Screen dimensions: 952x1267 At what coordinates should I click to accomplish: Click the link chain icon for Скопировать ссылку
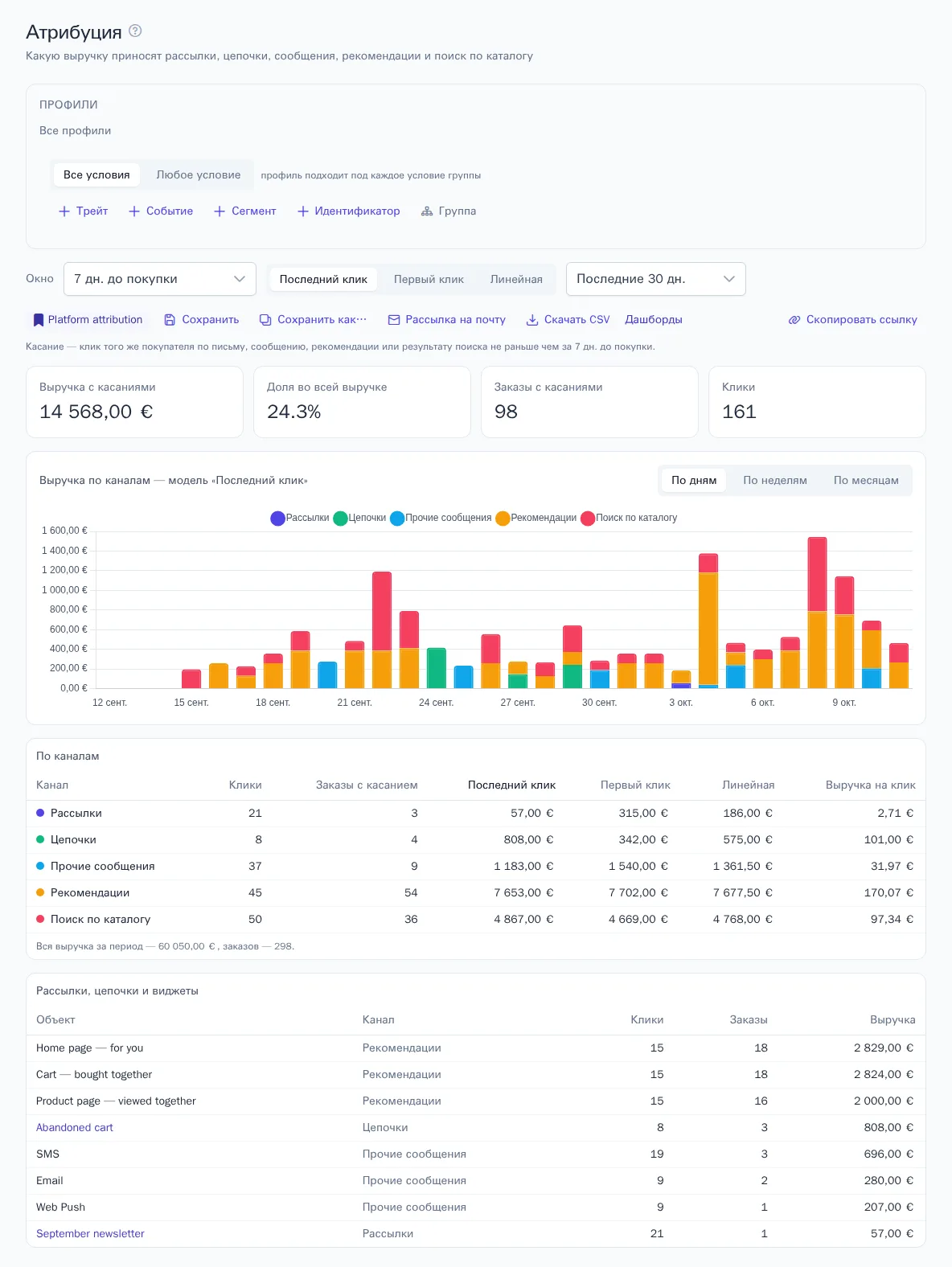click(x=794, y=320)
